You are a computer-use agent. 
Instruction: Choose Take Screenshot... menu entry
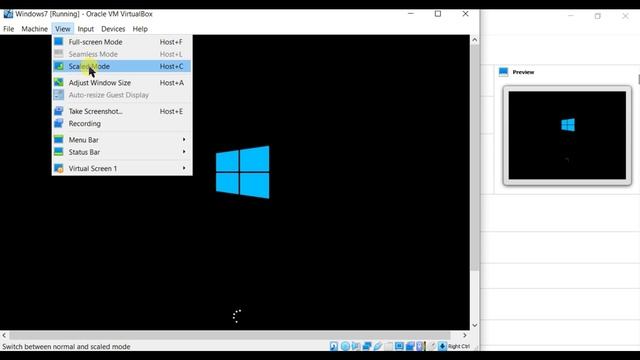[x=122, y=111]
